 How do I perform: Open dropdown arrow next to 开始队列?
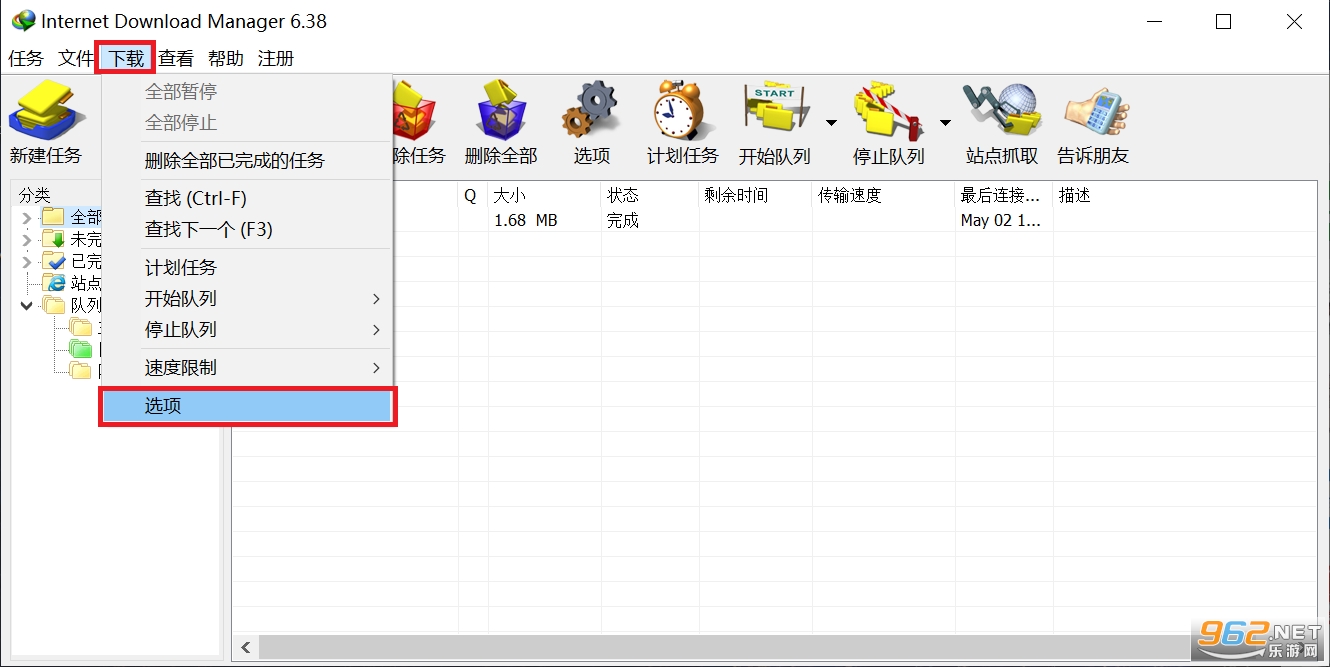point(831,123)
